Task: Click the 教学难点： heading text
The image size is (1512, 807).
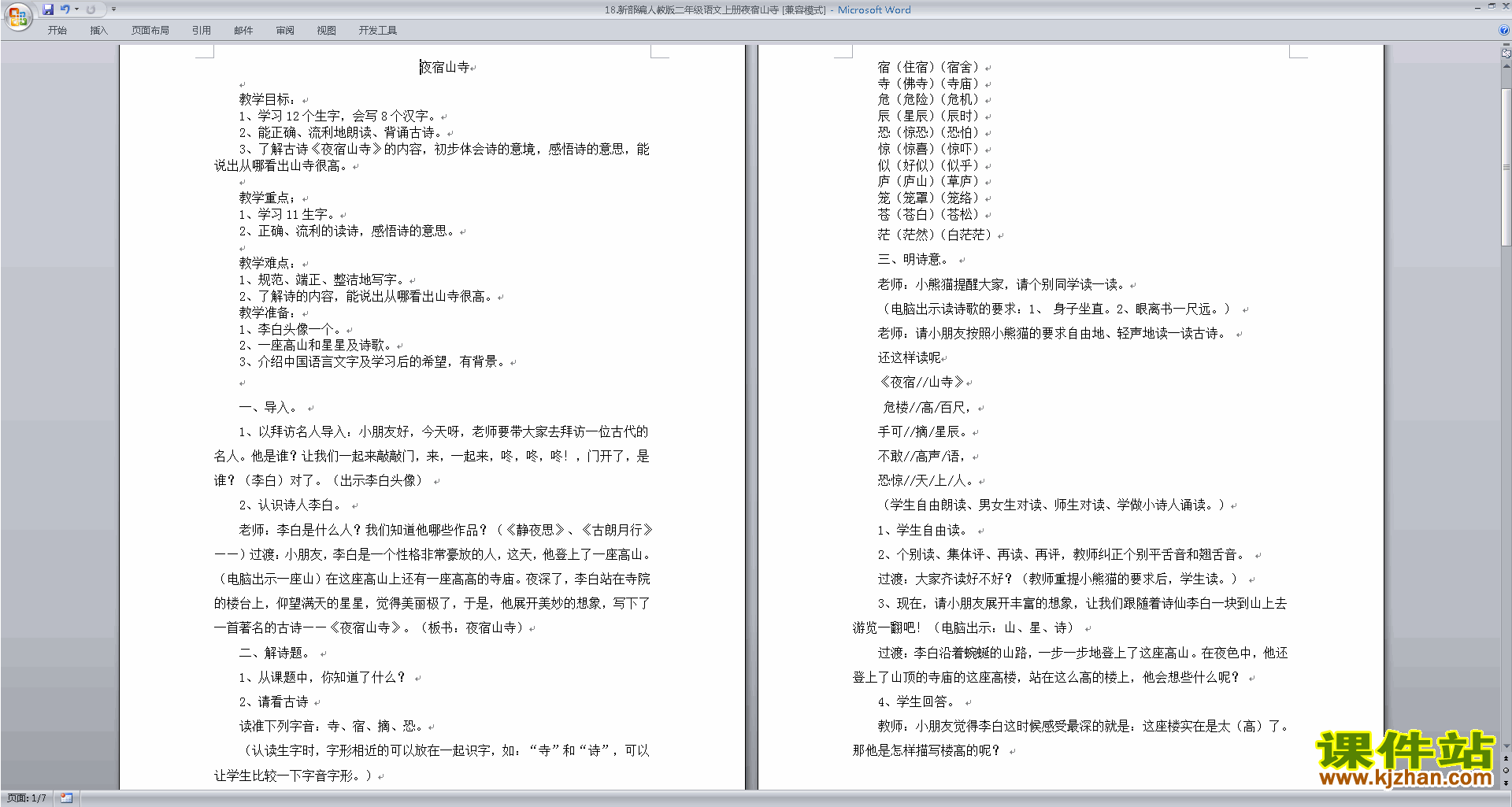Action: tap(268, 263)
